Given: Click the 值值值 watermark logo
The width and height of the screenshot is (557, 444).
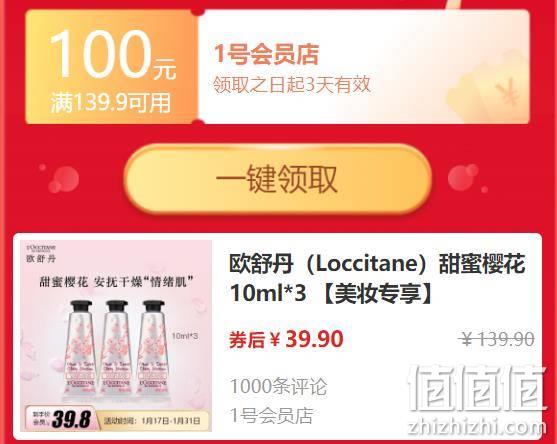Looking at the screenshot, I should [476, 387].
